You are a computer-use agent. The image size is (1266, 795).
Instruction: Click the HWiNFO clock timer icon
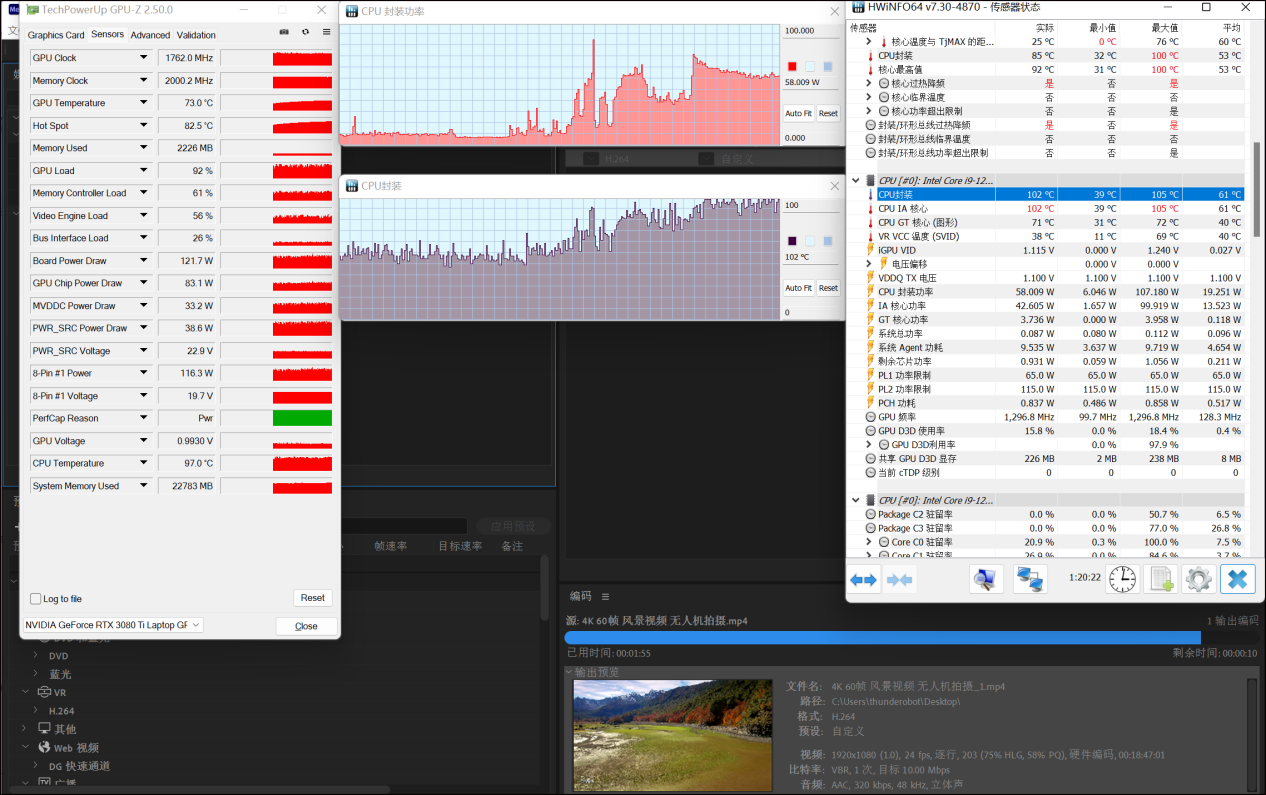coord(1122,579)
